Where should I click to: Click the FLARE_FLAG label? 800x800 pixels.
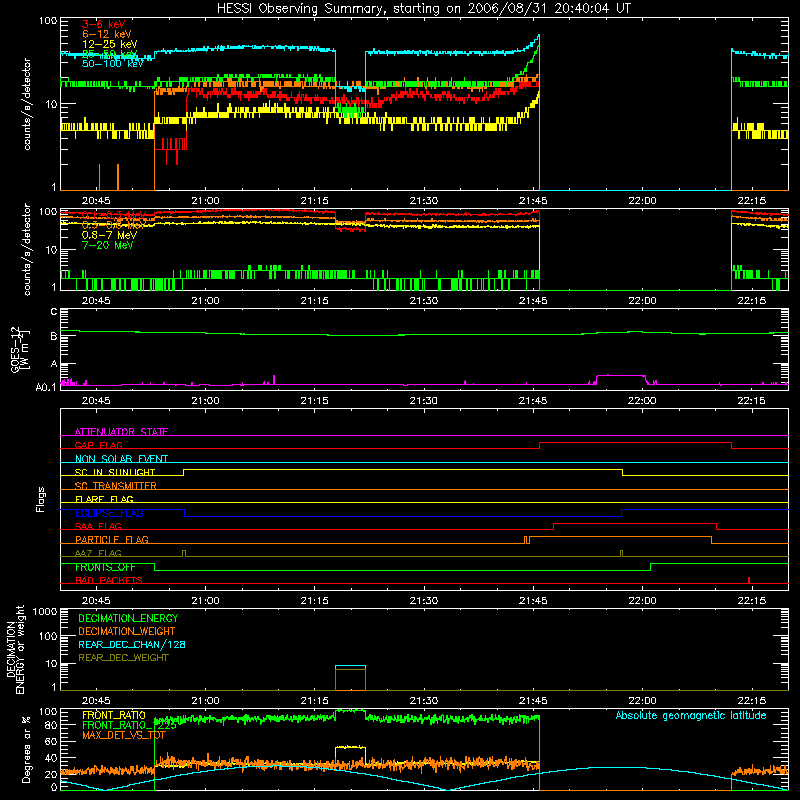tap(104, 499)
